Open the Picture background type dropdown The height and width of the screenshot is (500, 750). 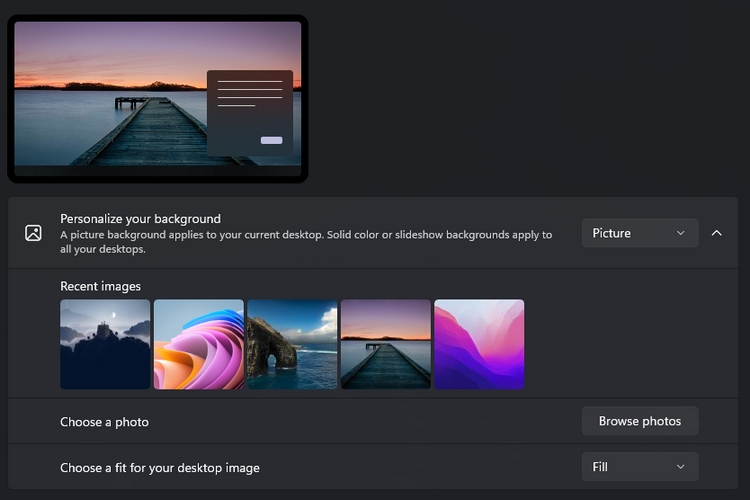coord(639,233)
